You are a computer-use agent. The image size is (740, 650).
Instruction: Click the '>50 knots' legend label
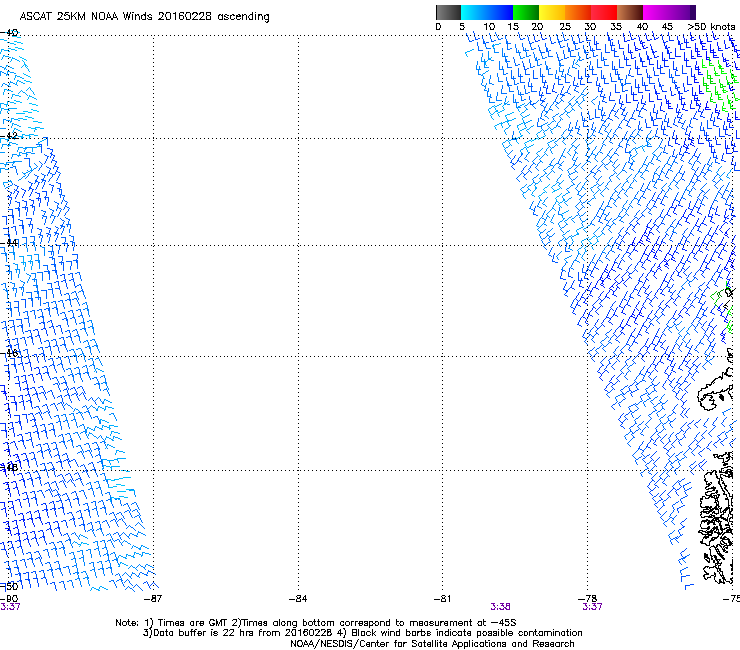(711, 27)
